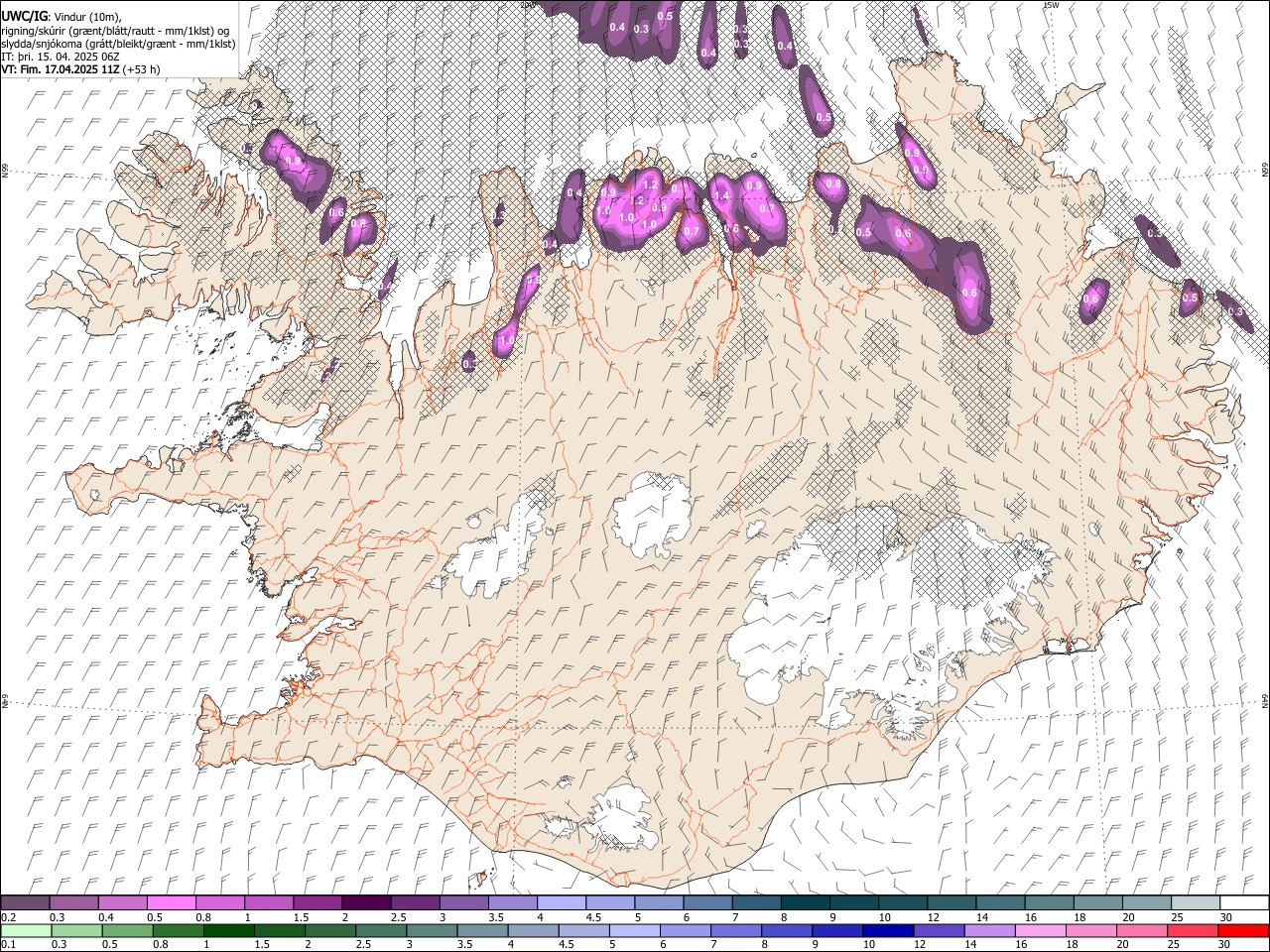The image size is (1270, 952).
Task: Pick pale green rain swatch between 0.1 and 0.3
Action: 25,930
